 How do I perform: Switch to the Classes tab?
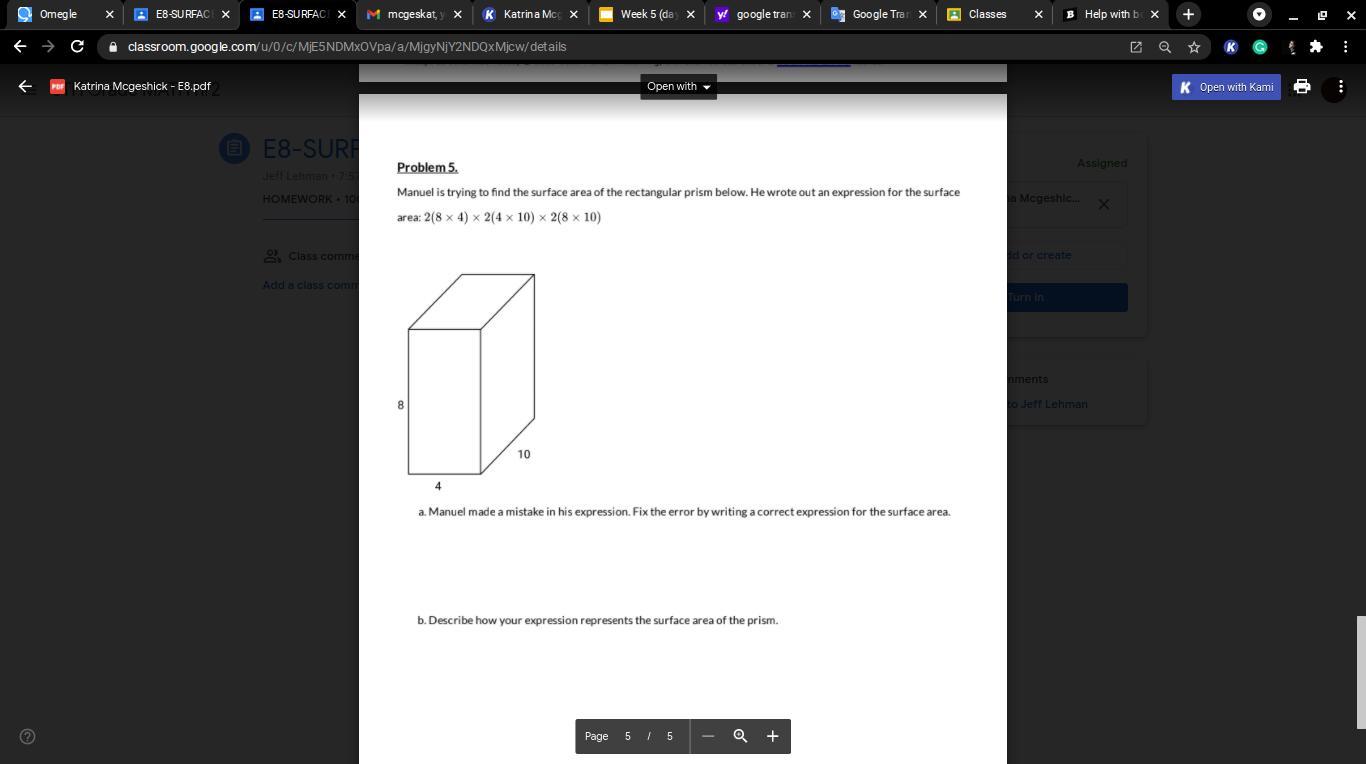pyautogui.click(x=995, y=14)
